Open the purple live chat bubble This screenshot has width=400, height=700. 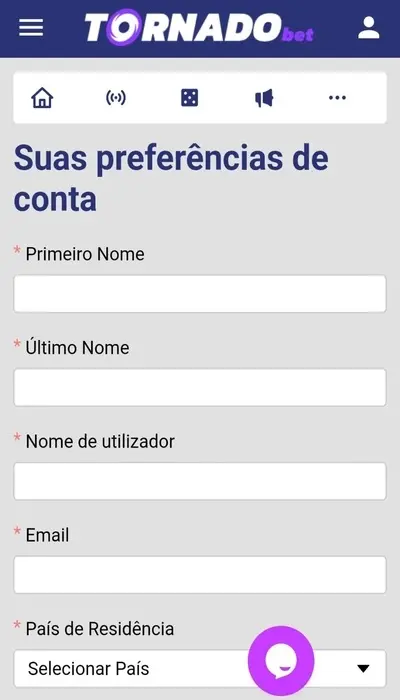[x=281, y=660]
